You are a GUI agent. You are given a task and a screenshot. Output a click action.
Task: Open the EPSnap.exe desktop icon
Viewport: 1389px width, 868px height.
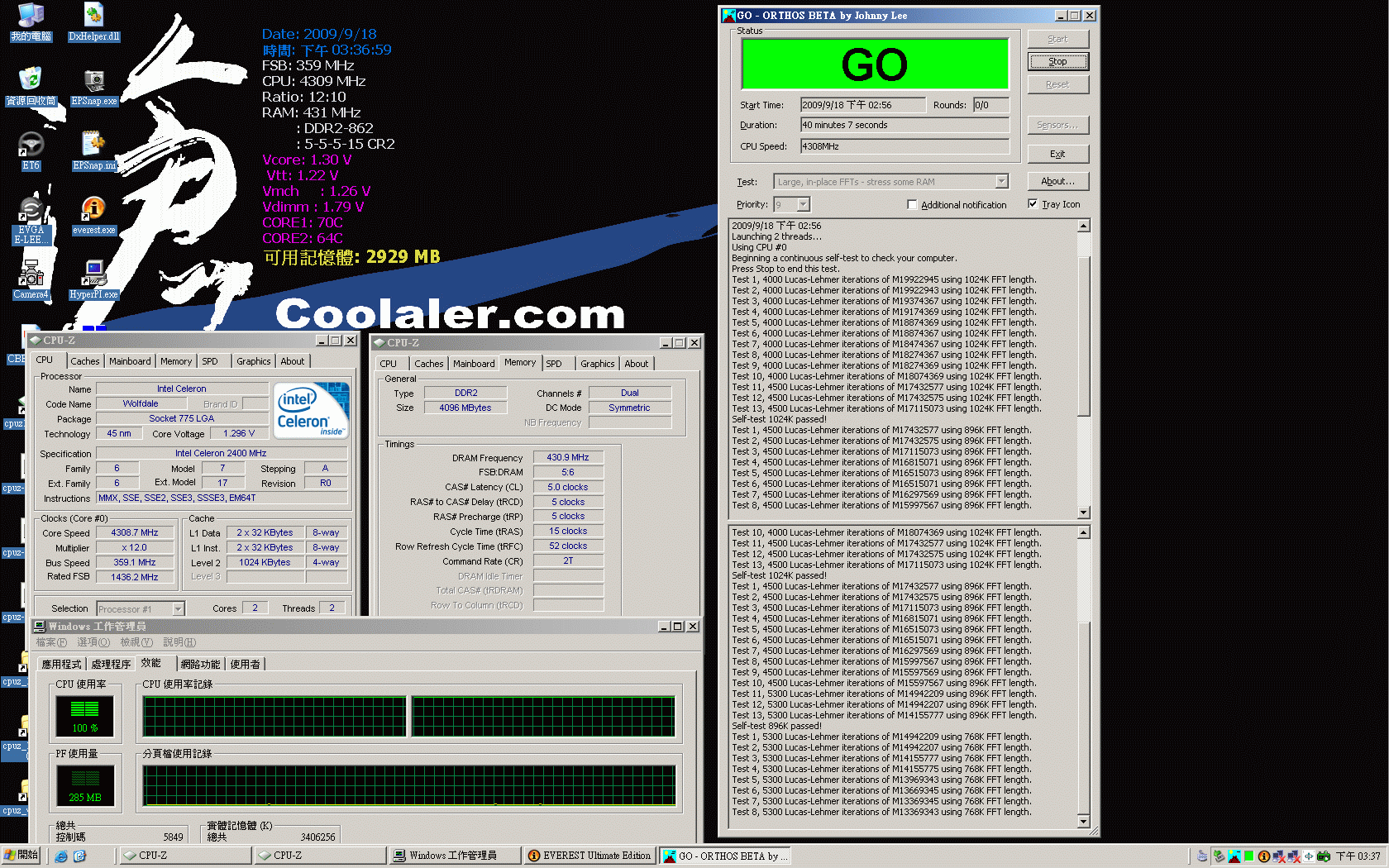coord(93,87)
